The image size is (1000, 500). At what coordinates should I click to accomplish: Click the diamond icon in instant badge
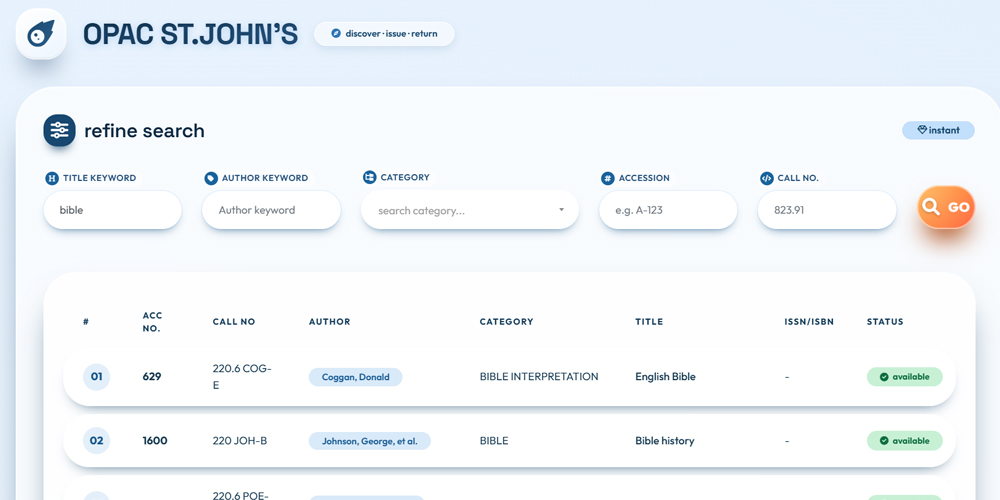tap(922, 130)
